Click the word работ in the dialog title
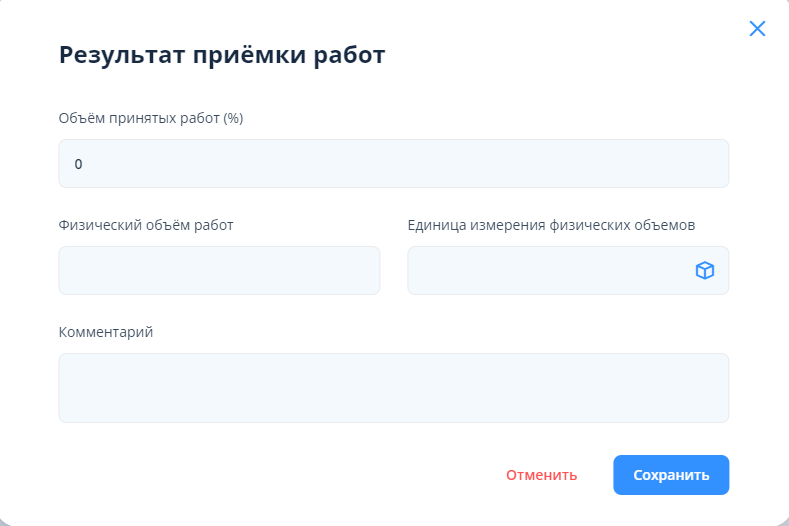This screenshot has width=789, height=526. (x=352, y=55)
